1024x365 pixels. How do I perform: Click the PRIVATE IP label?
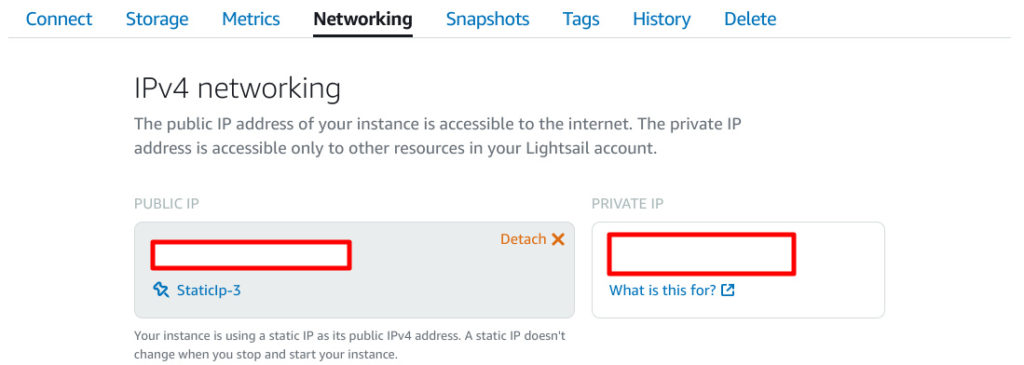[x=628, y=204]
